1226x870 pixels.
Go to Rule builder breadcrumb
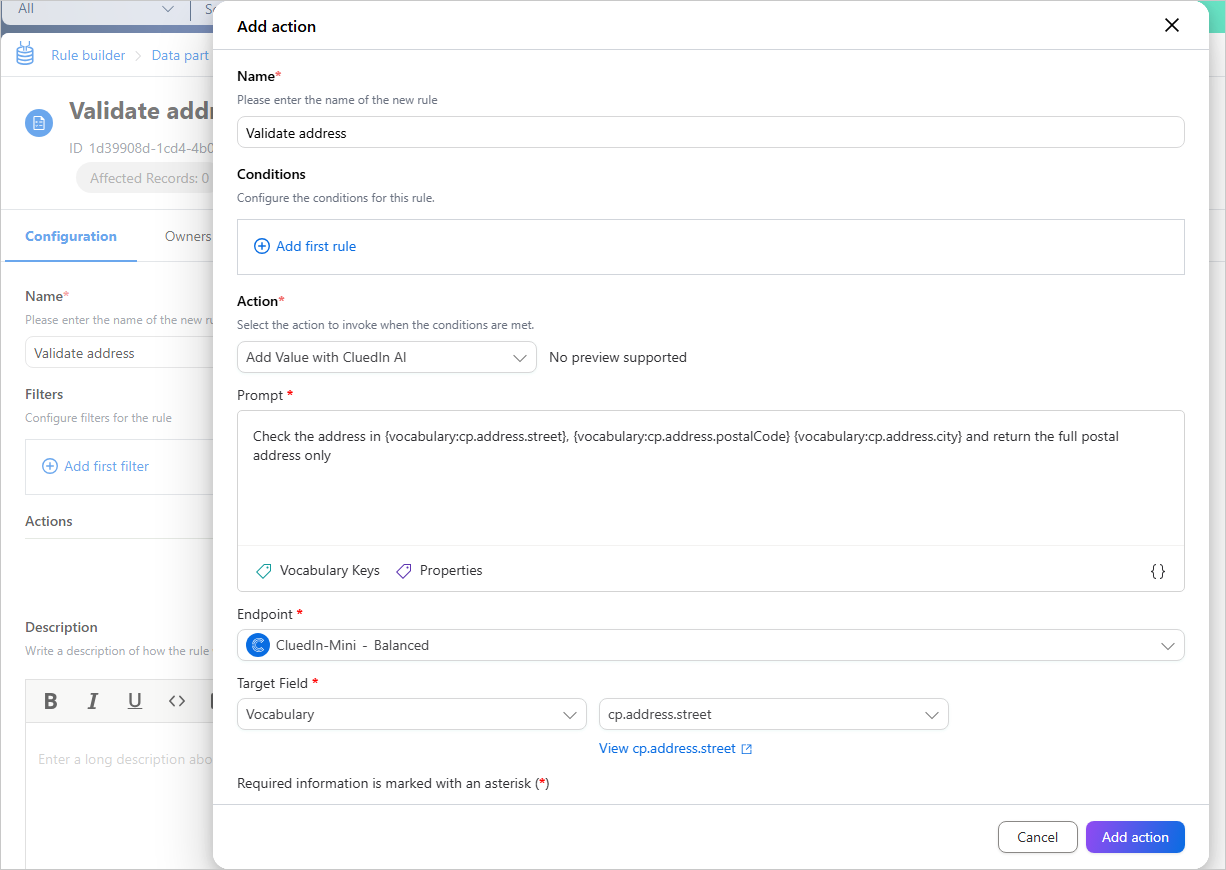pos(89,55)
